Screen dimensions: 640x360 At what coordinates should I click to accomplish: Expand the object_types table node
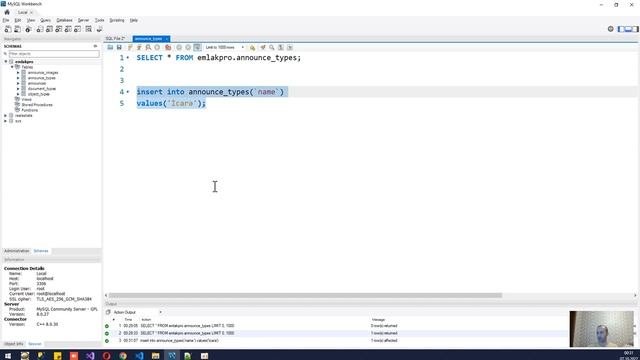18,94
